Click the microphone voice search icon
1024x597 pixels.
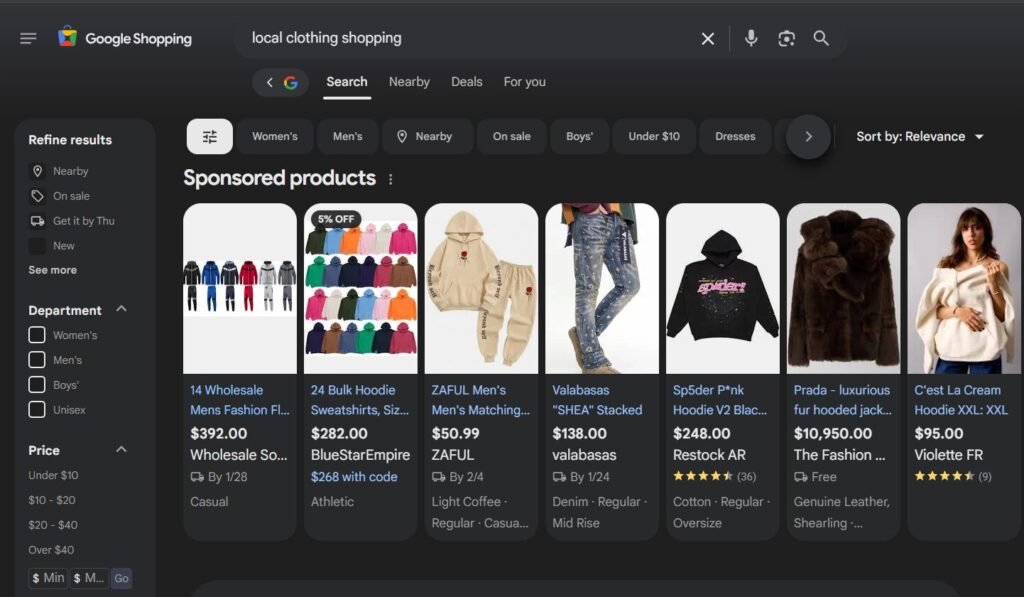click(750, 38)
